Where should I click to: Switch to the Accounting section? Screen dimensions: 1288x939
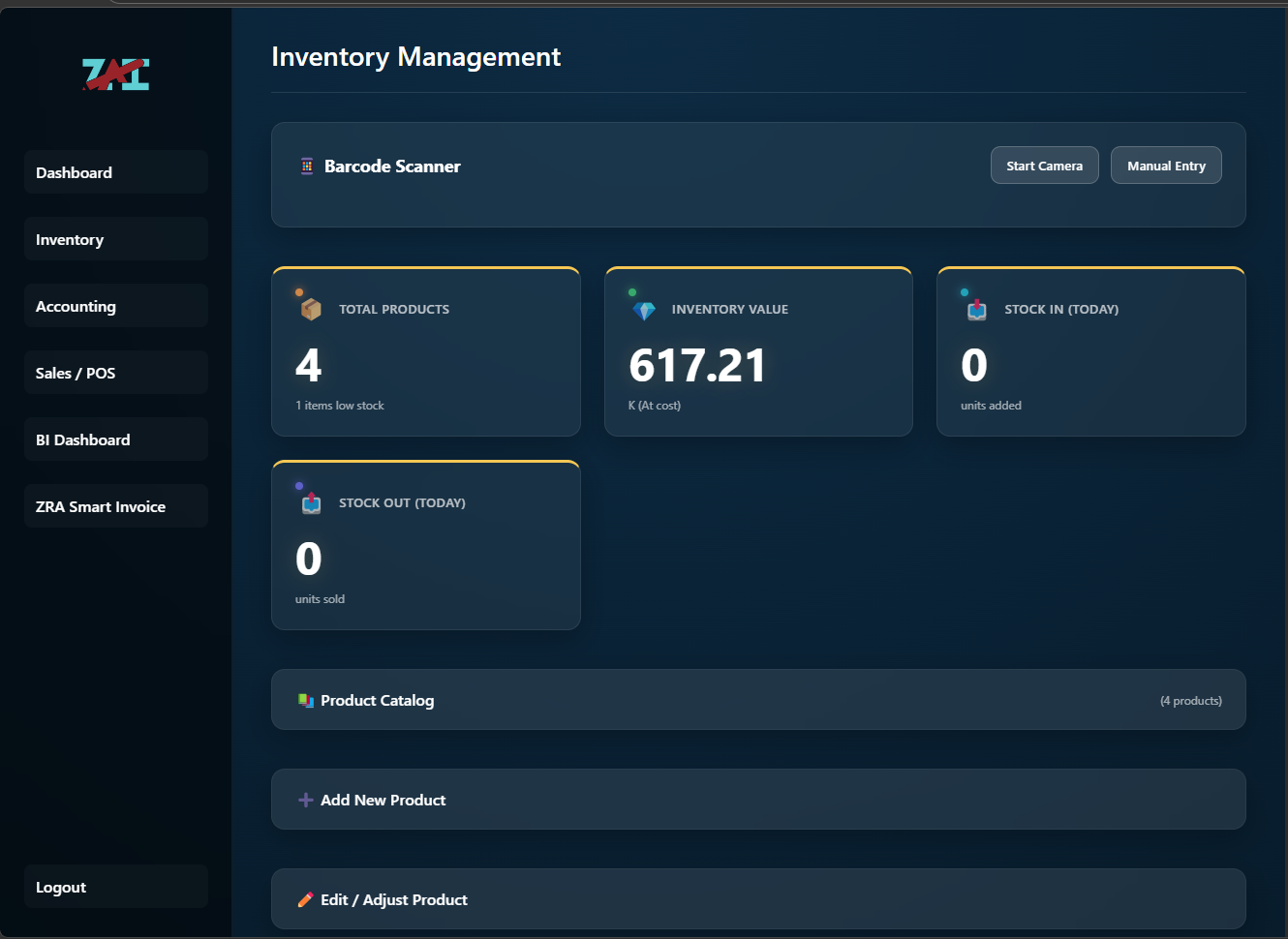(x=115, y=305)
